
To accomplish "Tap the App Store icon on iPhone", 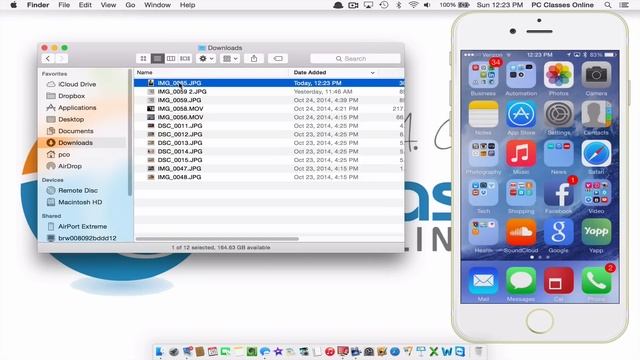I will pyautogui.click(x=521, y=114).
